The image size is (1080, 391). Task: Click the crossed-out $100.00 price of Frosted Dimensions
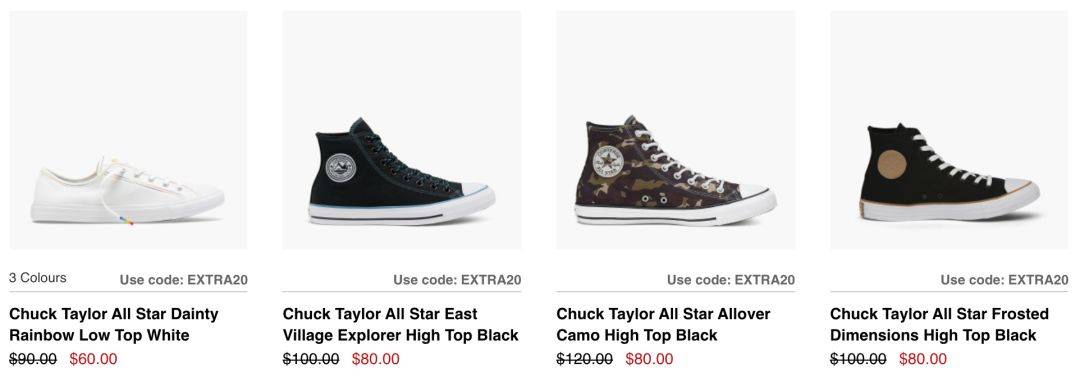click(x=858, y=359)
